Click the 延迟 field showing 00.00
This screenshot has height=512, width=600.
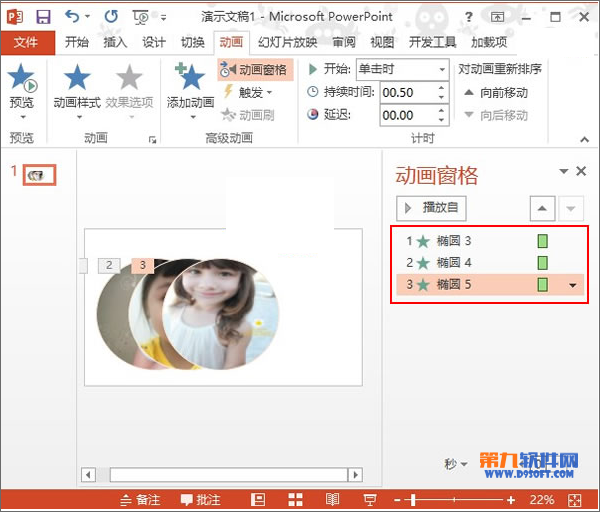point(408,115)
